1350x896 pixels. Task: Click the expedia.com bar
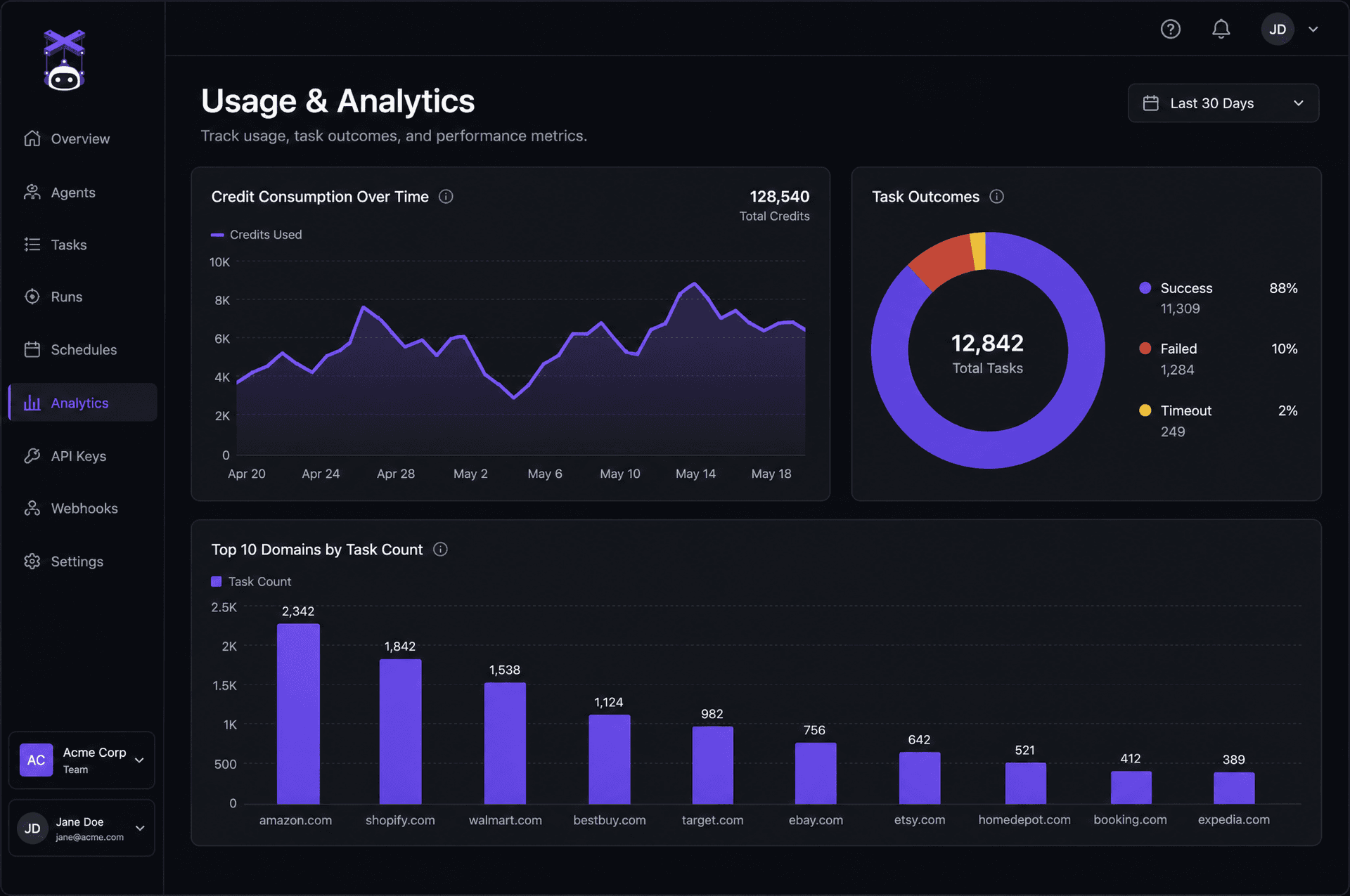click(1234, 788)
